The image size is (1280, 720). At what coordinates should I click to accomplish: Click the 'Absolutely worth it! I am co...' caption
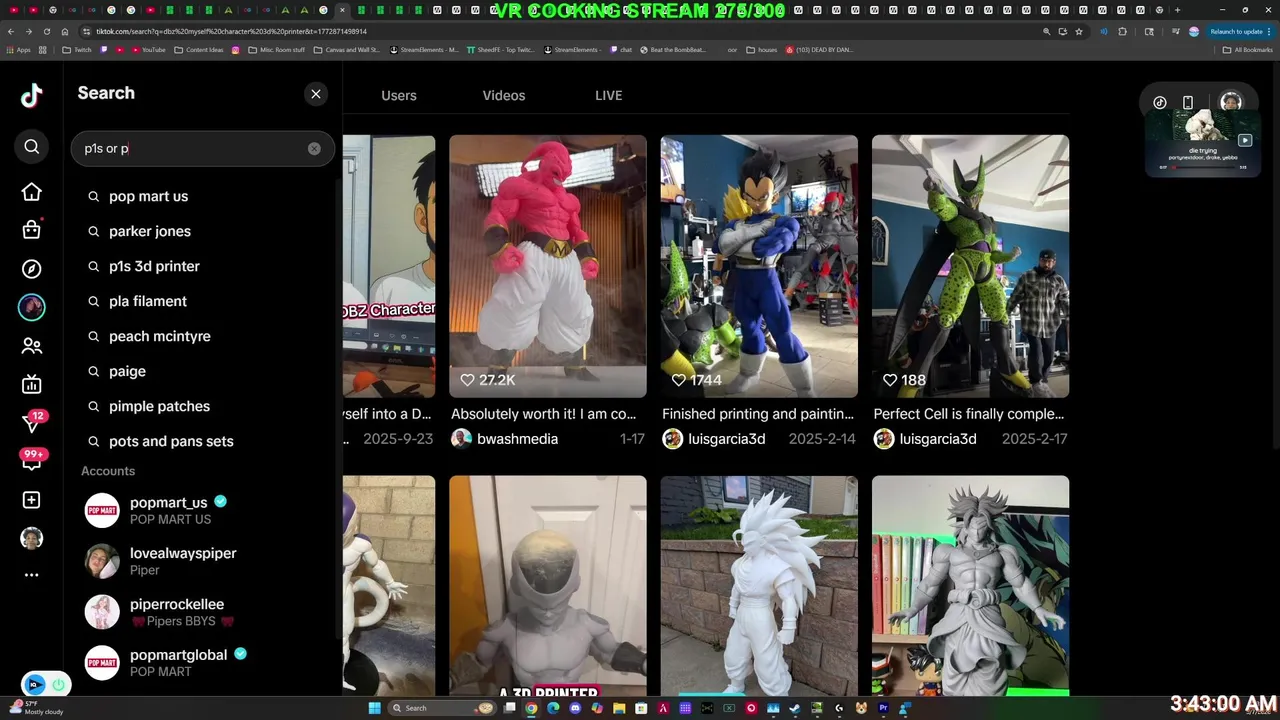[x=544, y=414]
